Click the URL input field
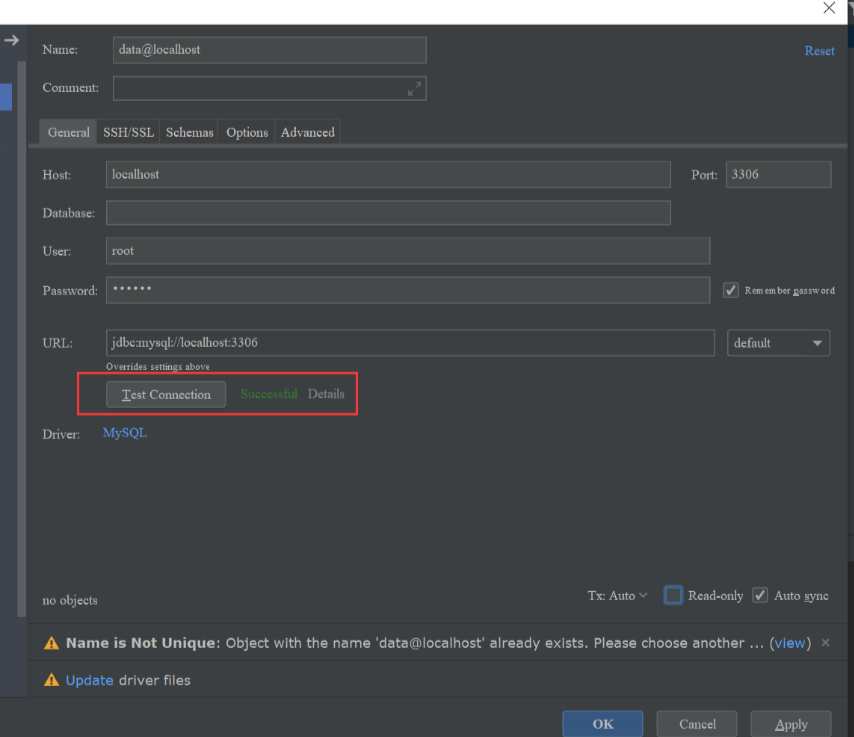This screenshot has height=737, width=854. [x=410, y=343]
